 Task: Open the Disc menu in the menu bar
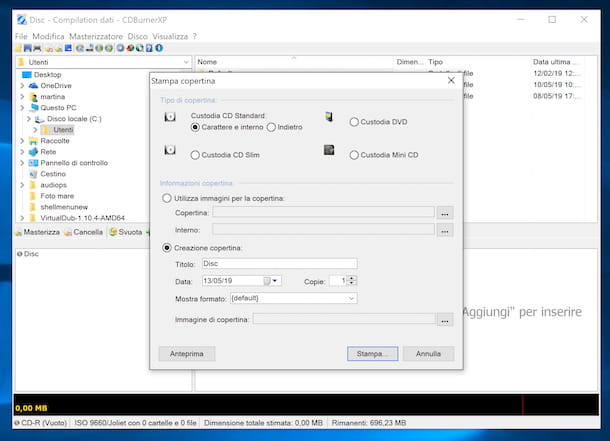pyautogui.click(x=137, y=36)
